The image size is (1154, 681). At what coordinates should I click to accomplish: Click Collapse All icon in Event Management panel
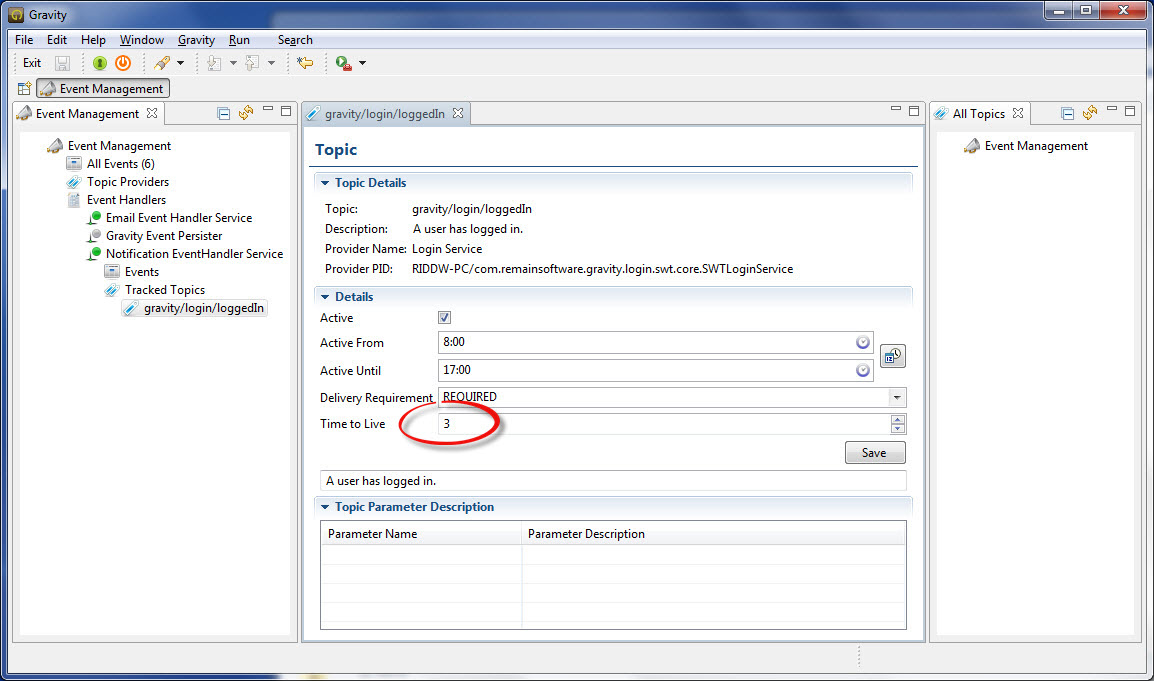[x=224, y=113]
